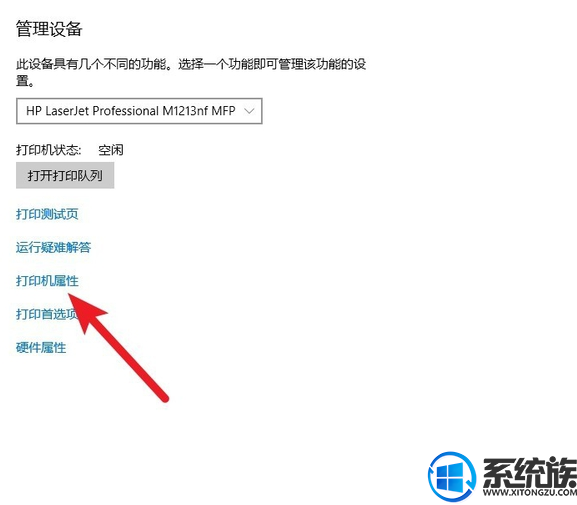577x505 pixels.
Task: Open the 硬件属性 link
Action: point(41,347)
